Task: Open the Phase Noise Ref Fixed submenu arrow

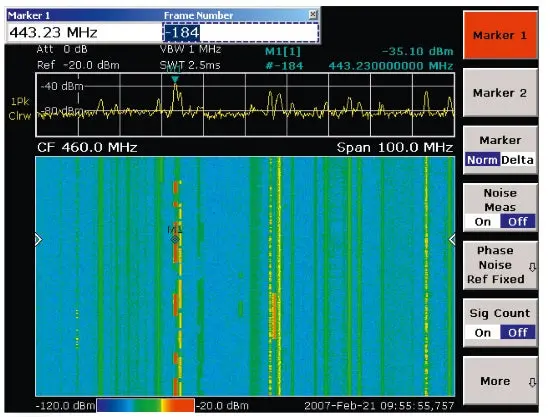Action: coord(532,268)
